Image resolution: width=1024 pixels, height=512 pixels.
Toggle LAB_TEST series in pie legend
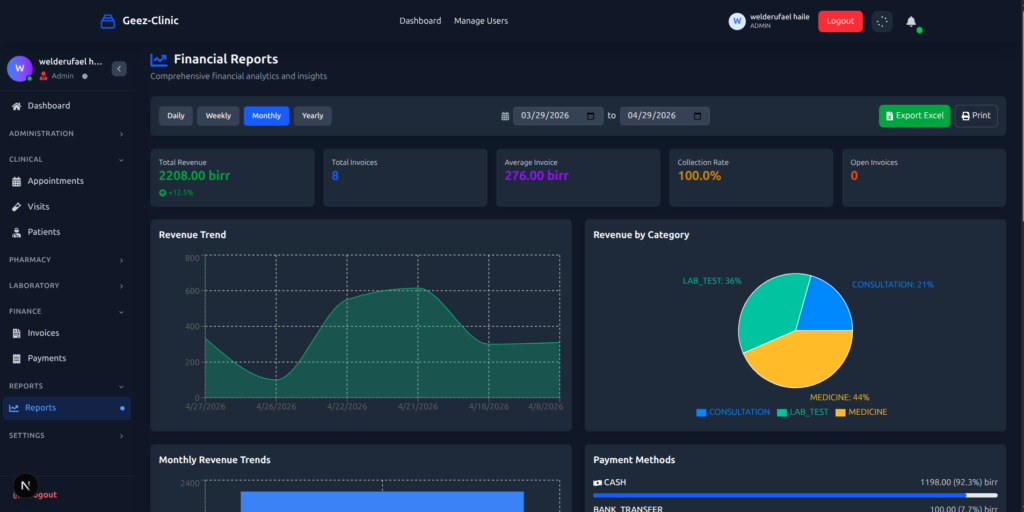(803, 413)
